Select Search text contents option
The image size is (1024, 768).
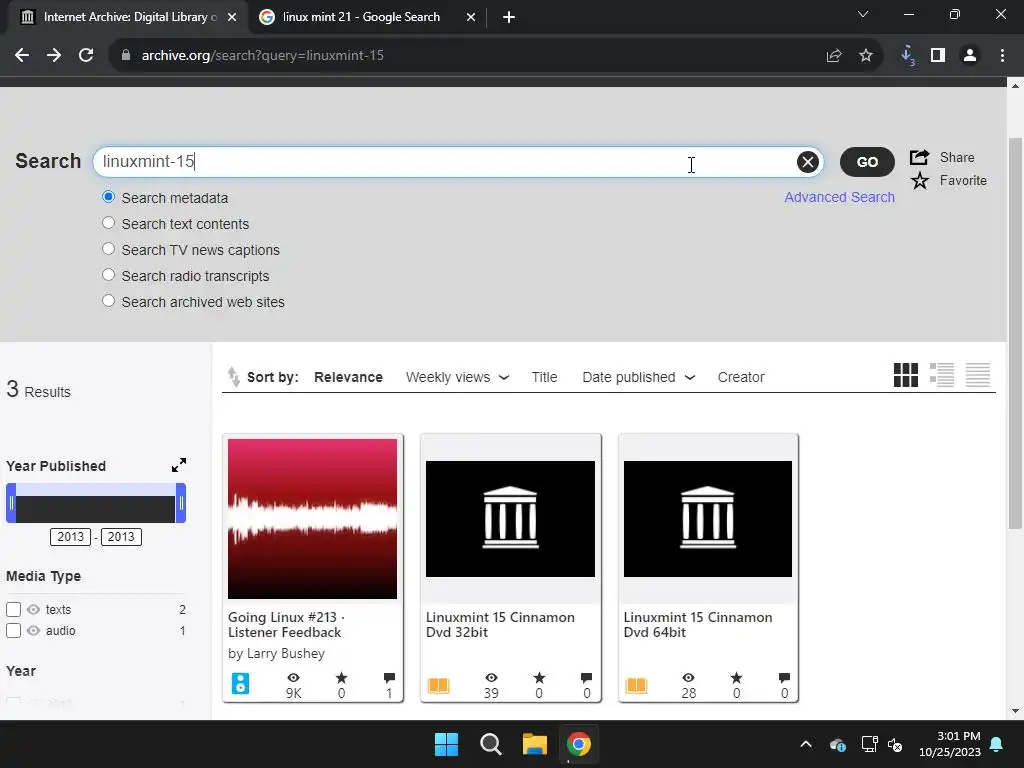coord(108,223)
